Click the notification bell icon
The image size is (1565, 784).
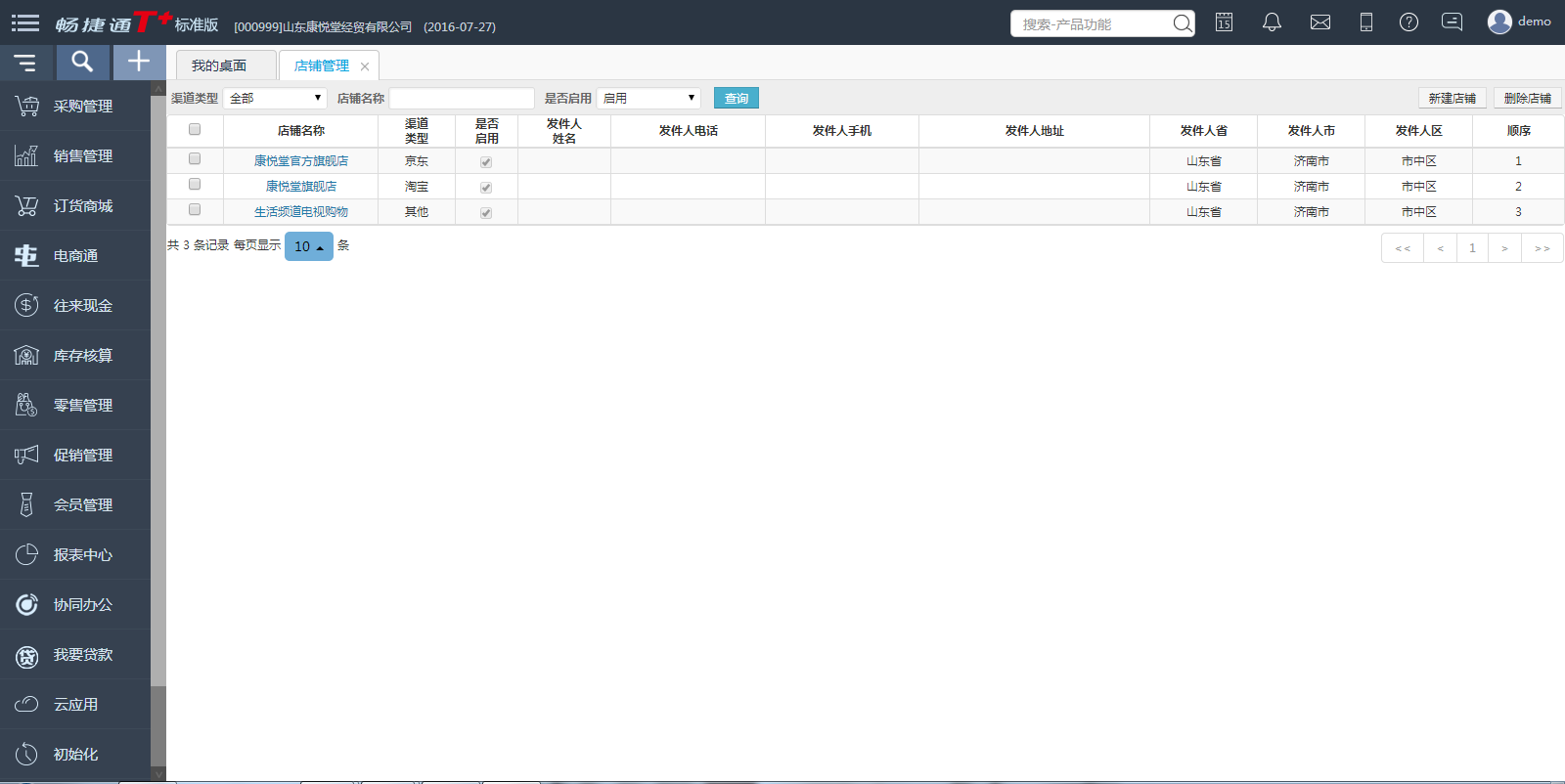1272,22
